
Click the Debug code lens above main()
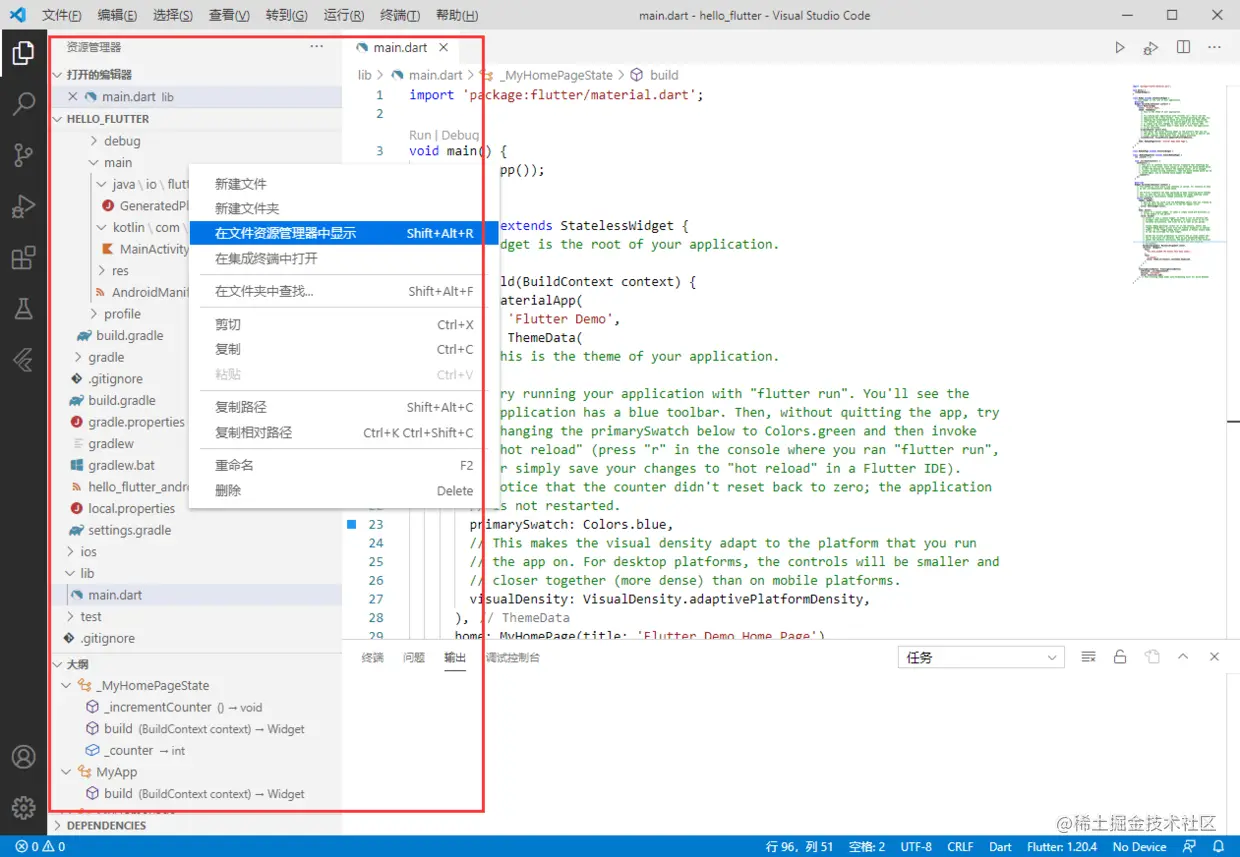click(460, 135)
